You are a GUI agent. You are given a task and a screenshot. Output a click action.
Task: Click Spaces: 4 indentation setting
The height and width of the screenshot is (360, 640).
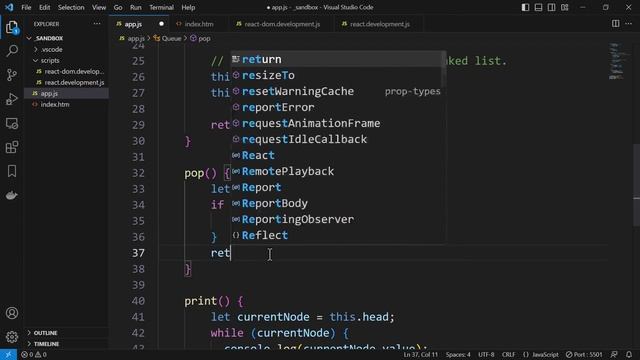(458, 355)
